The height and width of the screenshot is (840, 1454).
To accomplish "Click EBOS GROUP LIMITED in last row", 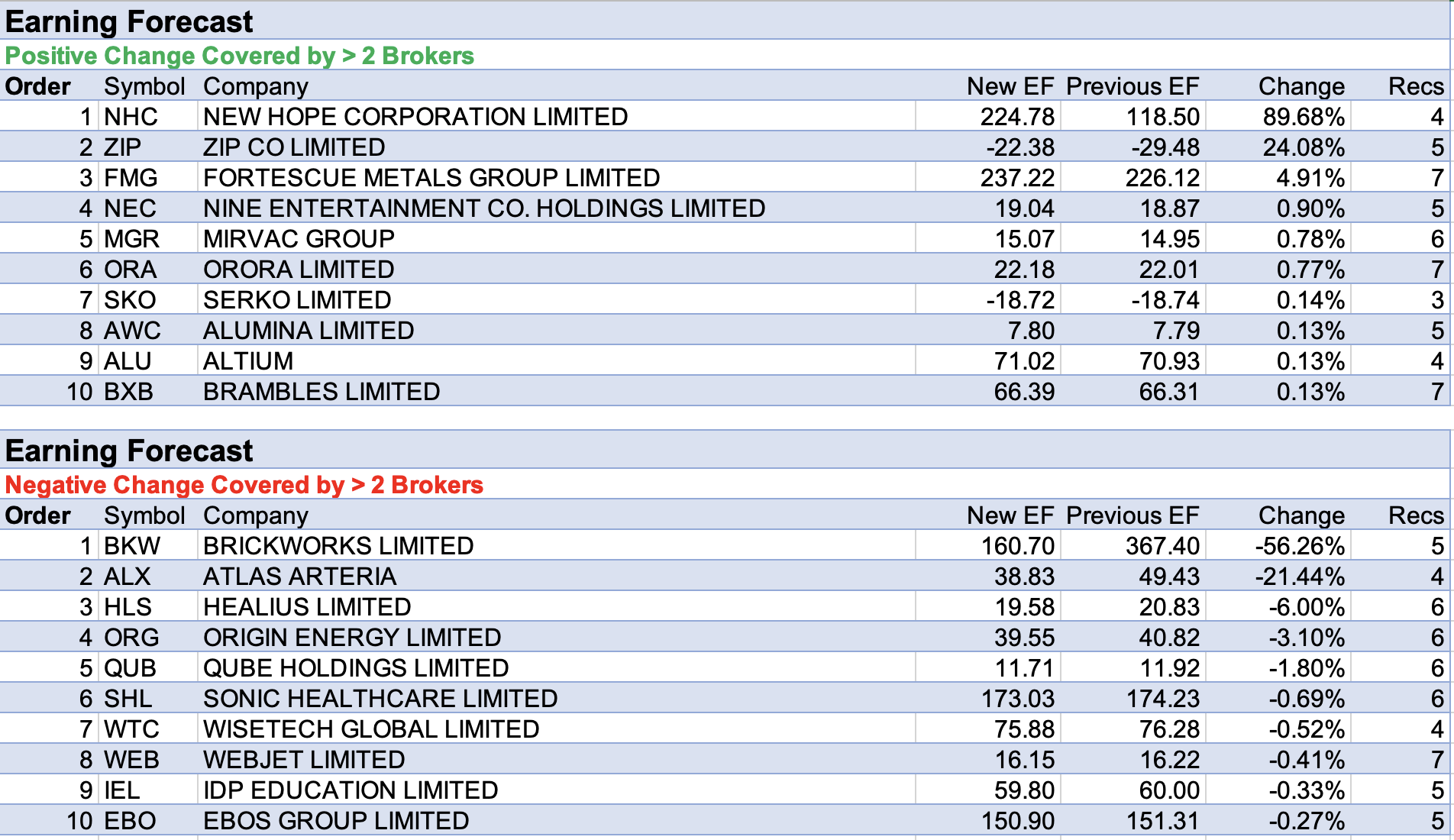I will tap(336, 821).
